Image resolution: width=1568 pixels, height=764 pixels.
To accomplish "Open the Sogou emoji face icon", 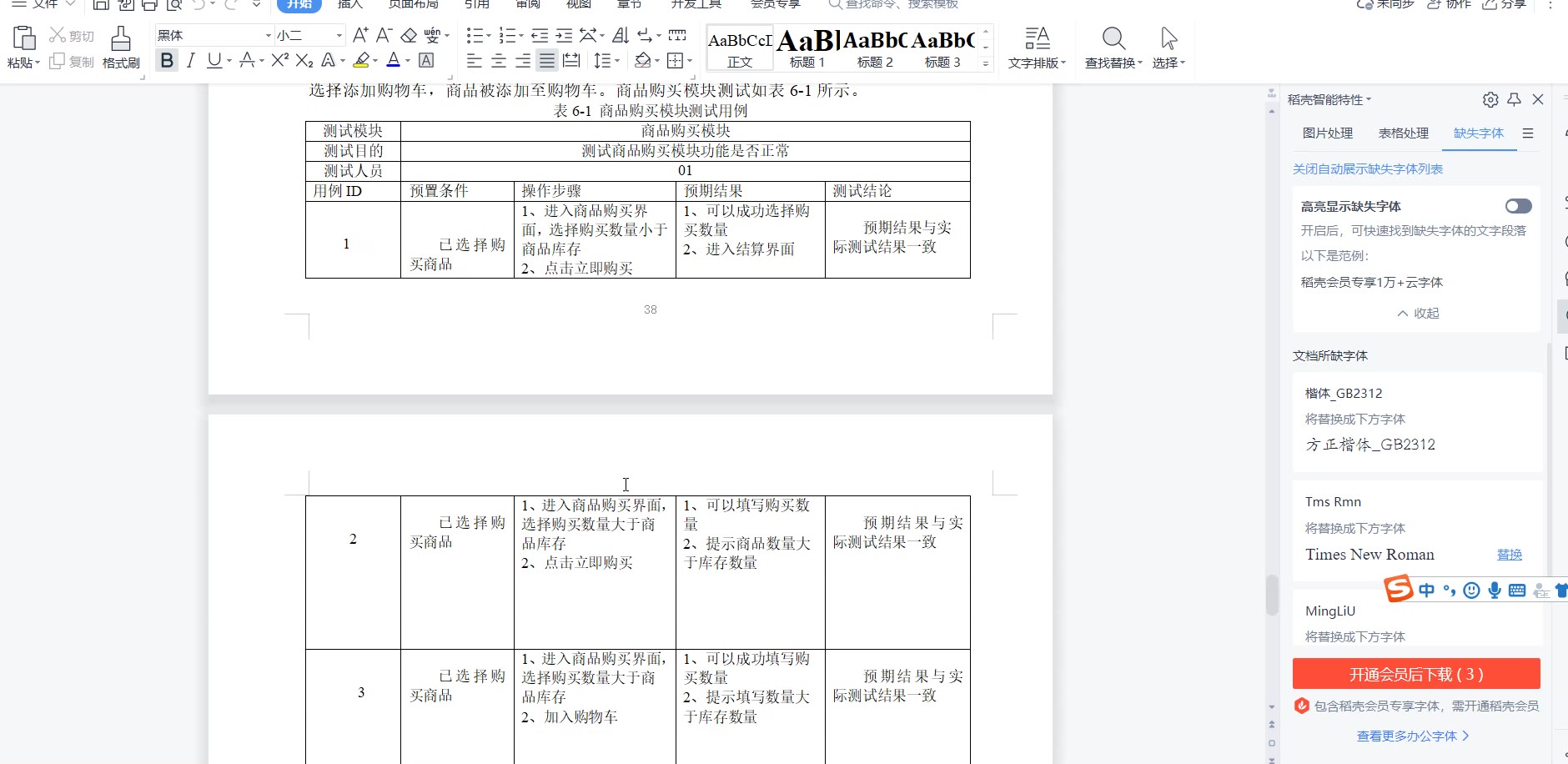I will 1472,591.
